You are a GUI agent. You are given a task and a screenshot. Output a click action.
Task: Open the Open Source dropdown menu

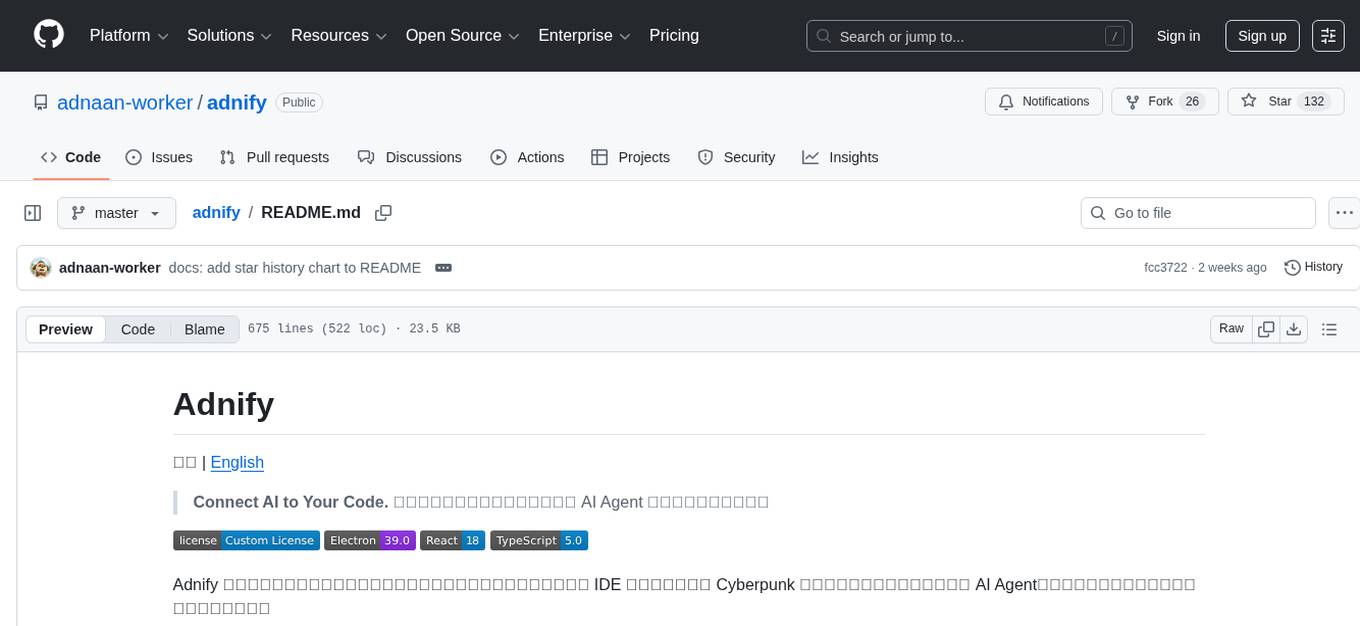tap(461, 35)
